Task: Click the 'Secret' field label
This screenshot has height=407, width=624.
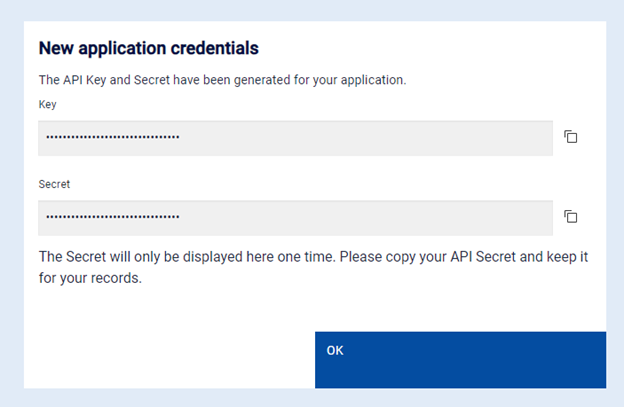Action: click(x=54, y=184)
